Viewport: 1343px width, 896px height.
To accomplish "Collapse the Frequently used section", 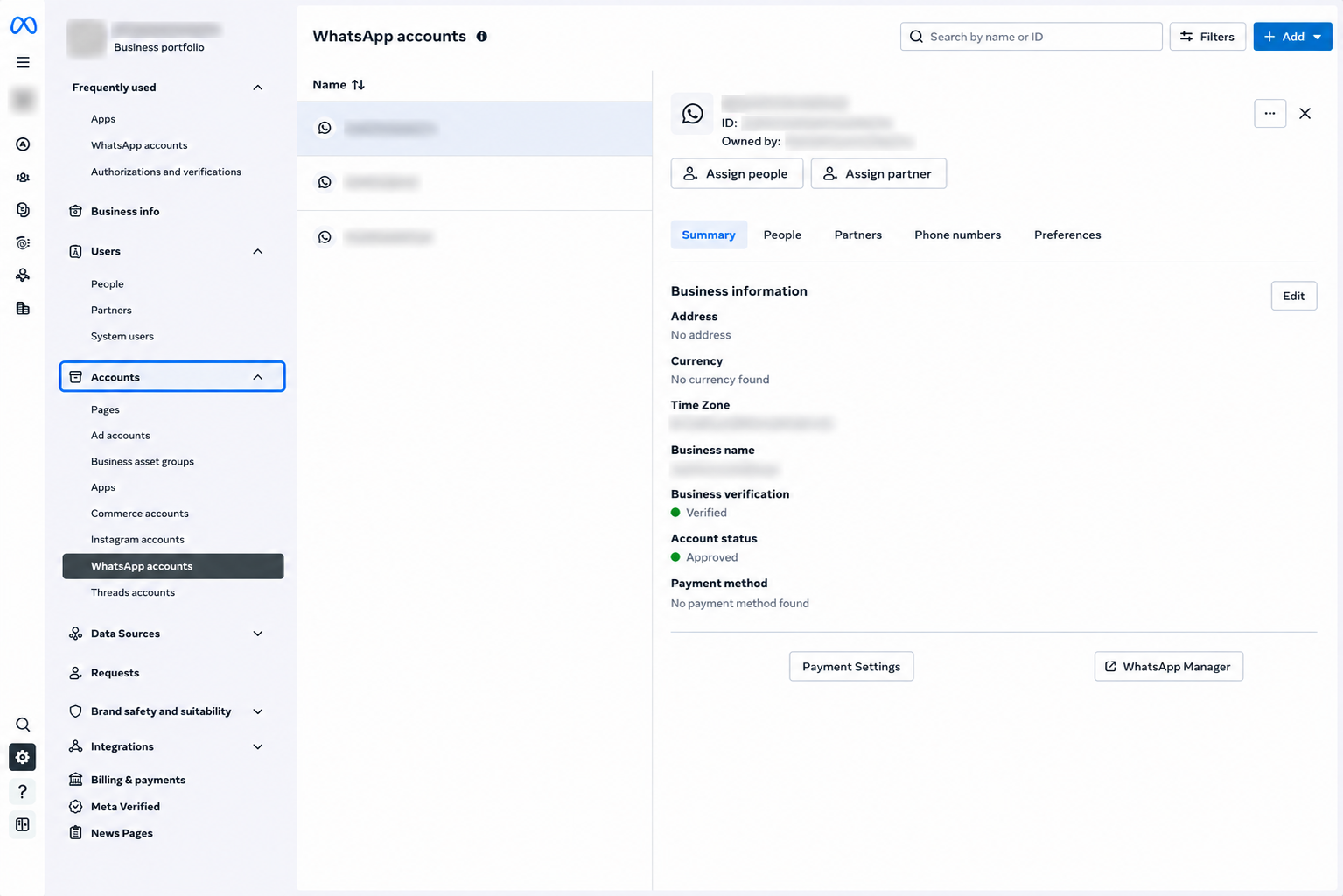I will [258, 87].
